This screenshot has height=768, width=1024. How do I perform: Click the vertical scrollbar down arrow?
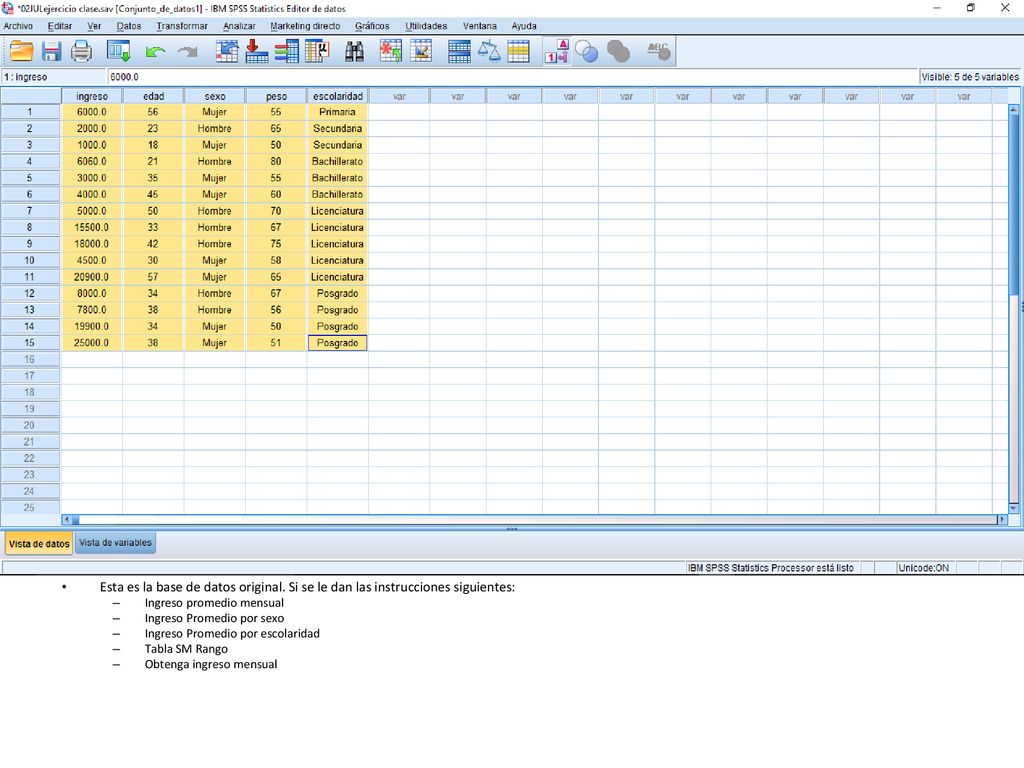tap(1014, 507)
